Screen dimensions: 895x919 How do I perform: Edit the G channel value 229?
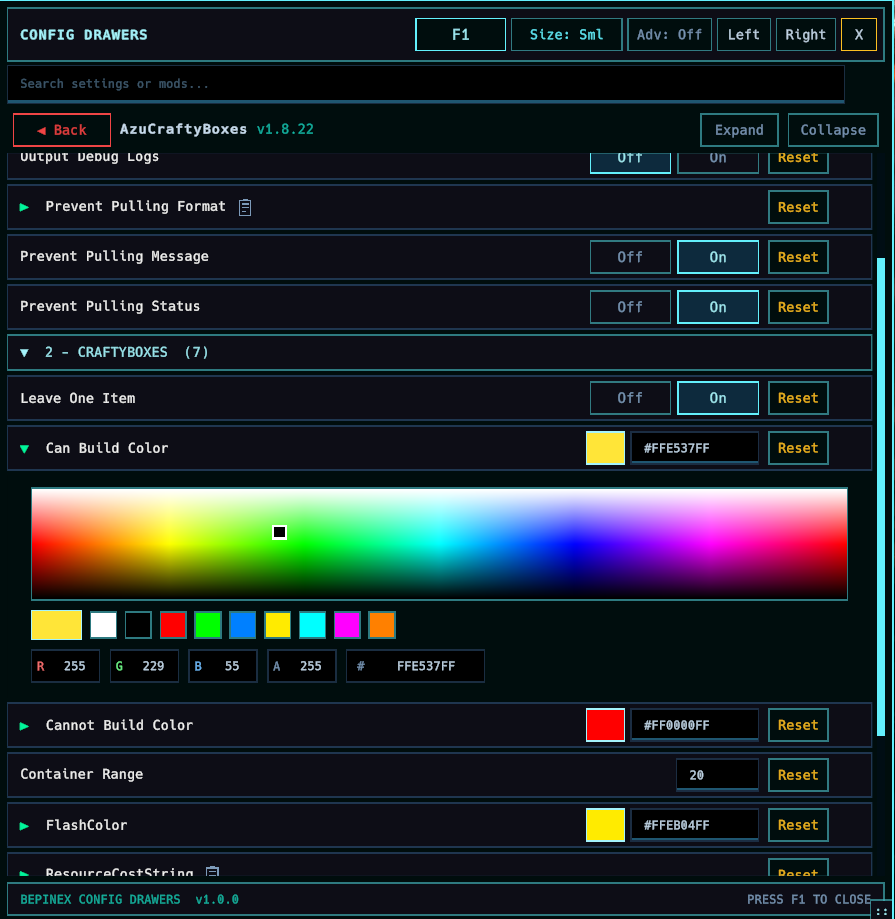[144, 666]
